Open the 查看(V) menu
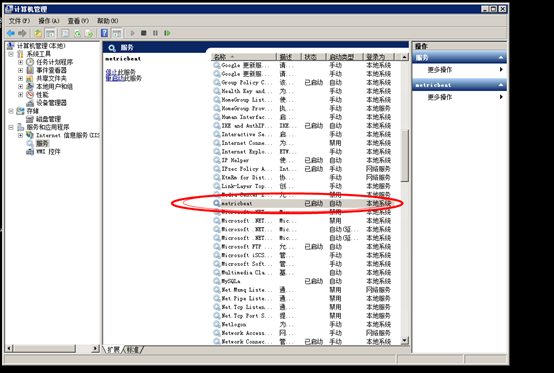 [x=78, y=21]
